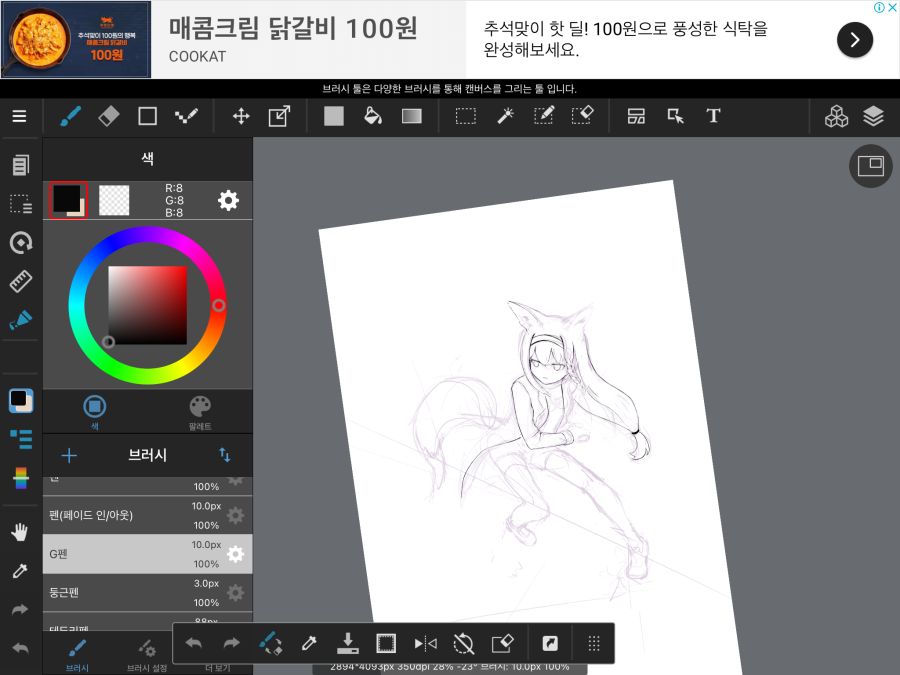
Task: Switch to the 브러시 bottom tab
Action: point(77,654)
